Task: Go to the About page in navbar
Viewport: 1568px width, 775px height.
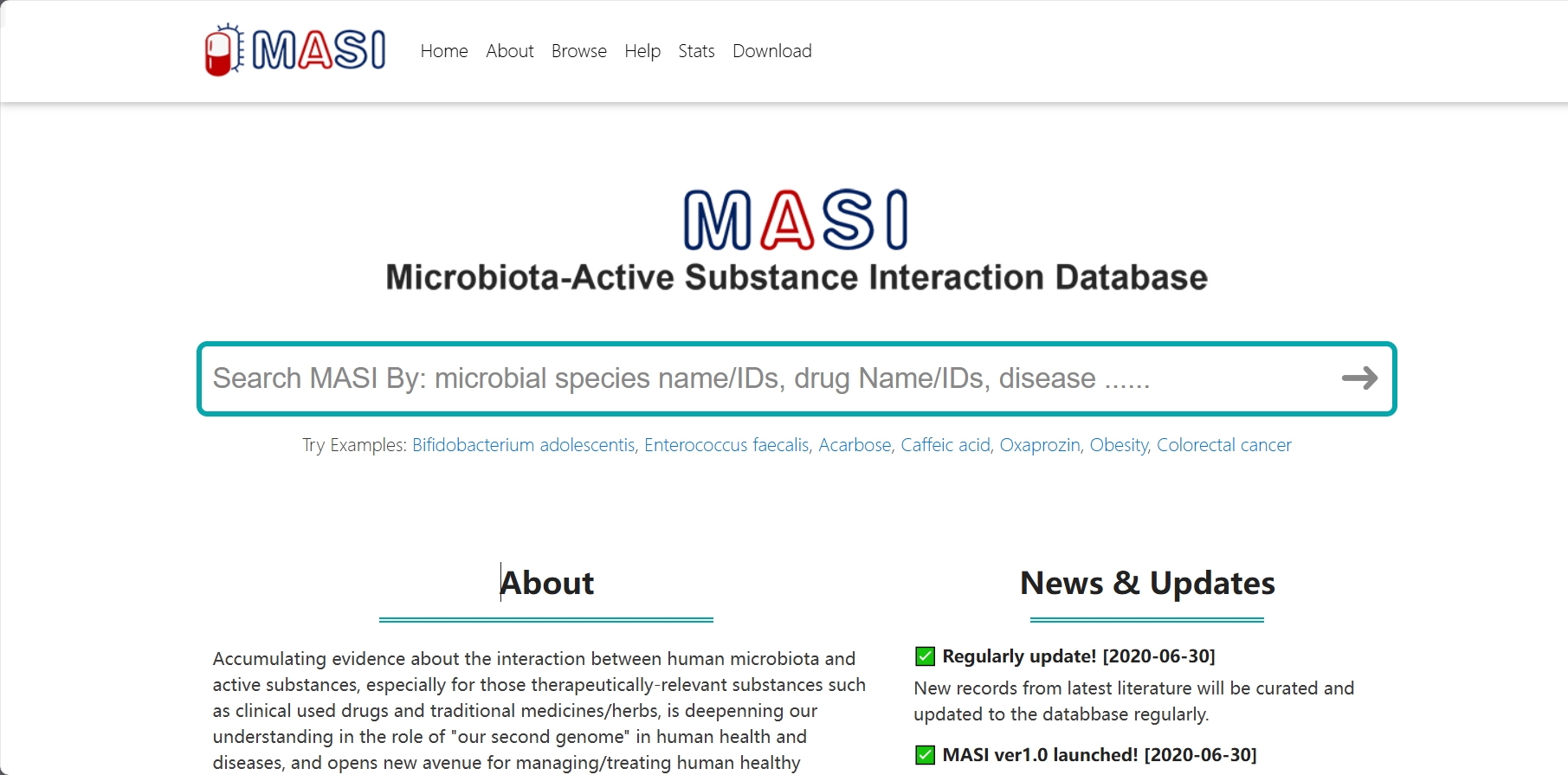Action: (510, 51)
